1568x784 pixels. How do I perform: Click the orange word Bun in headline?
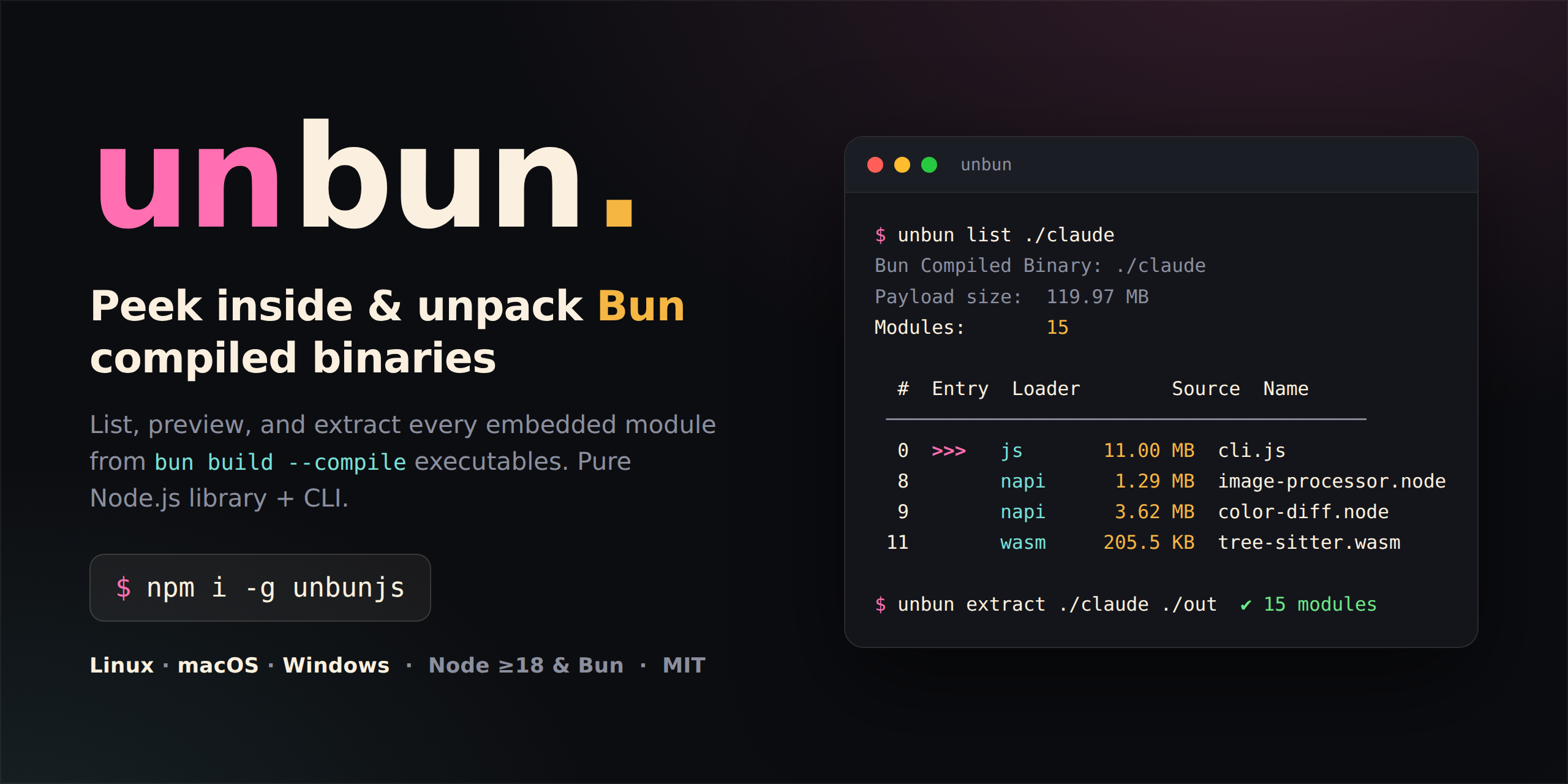641,306
